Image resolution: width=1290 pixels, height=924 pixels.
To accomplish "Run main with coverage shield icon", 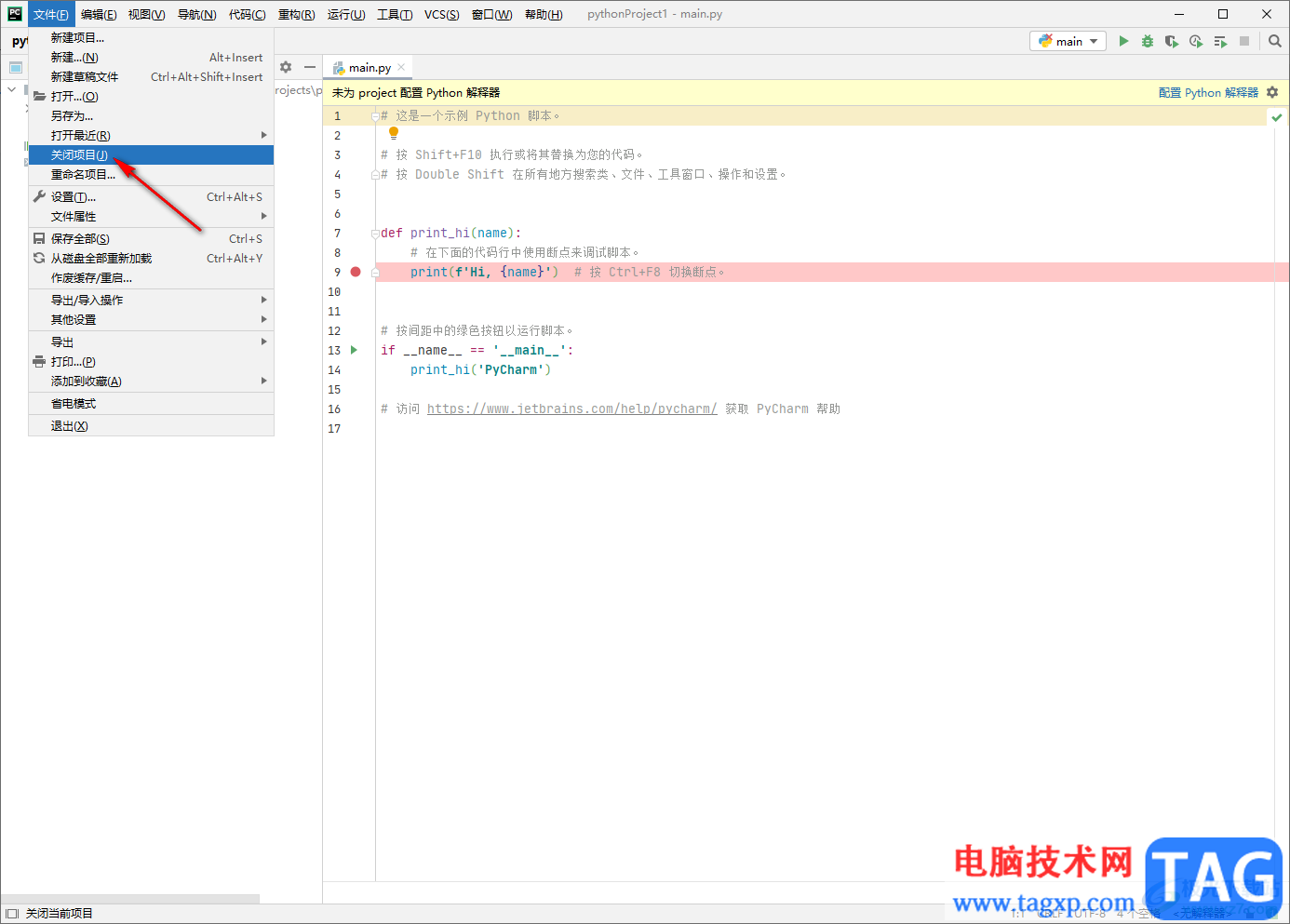I will tap(1172, 41).
